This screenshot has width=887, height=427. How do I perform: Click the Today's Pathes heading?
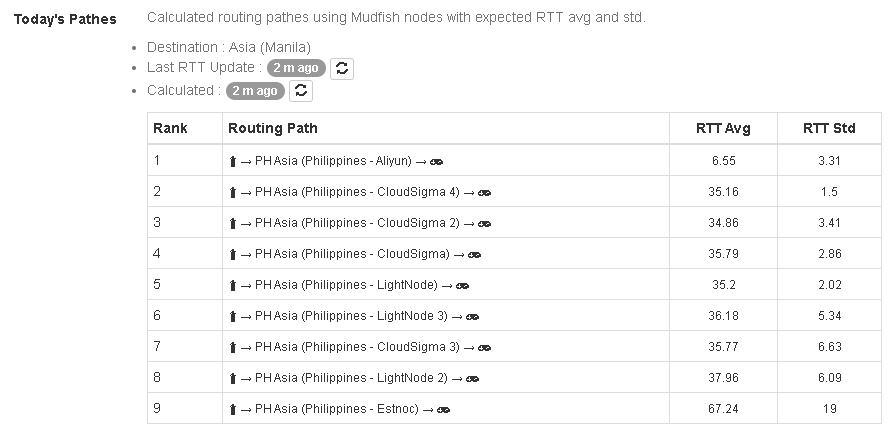click(65, 19)
